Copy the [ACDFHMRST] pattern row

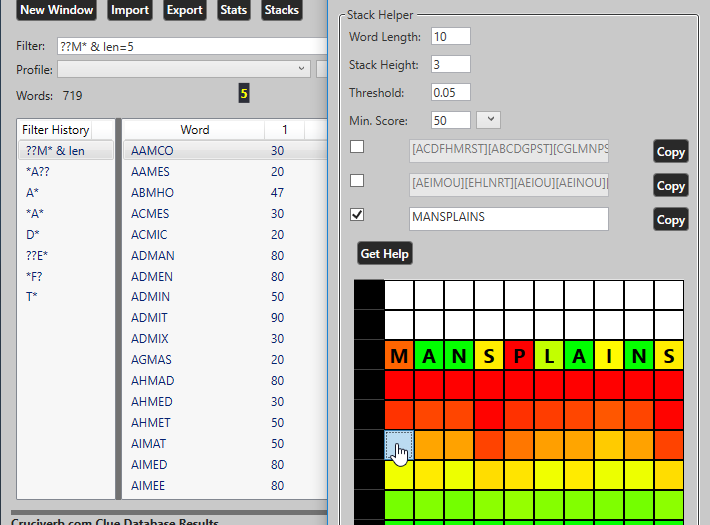pyautogui.click(x=671, y=152)
